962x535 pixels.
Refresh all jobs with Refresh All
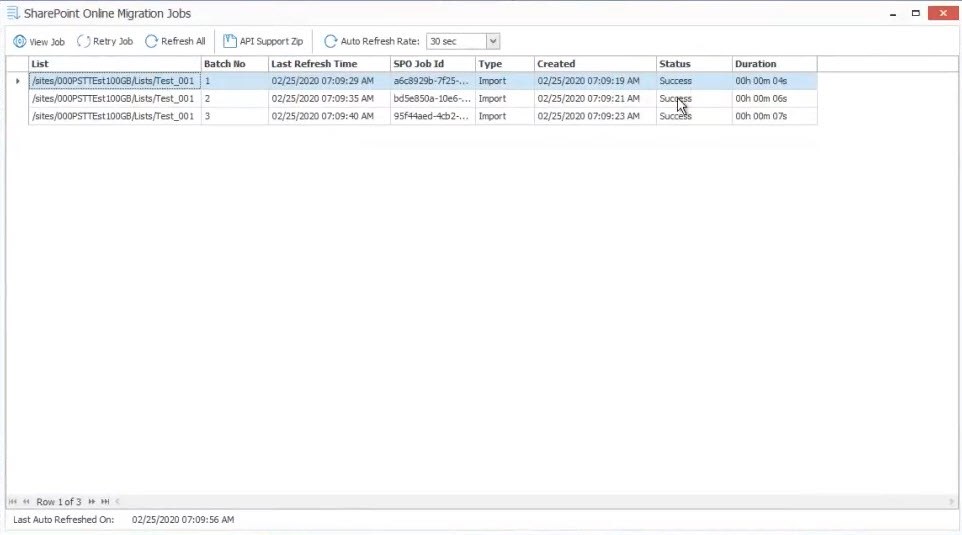175,41
